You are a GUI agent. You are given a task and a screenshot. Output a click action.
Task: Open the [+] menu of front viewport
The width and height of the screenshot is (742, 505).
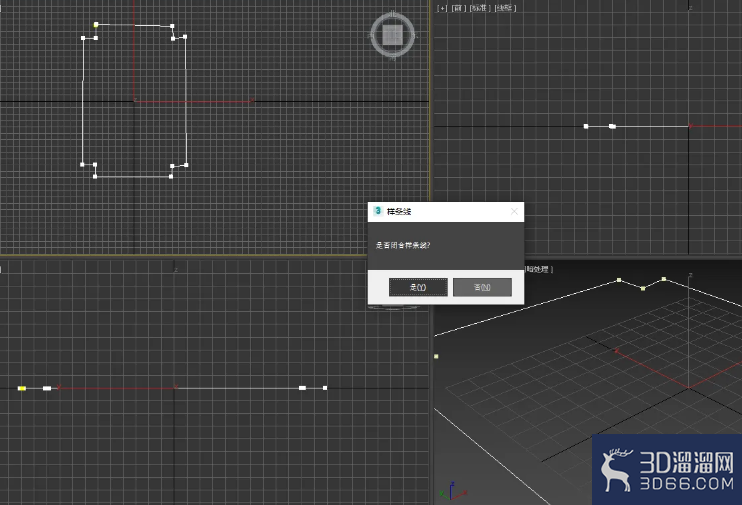(442, 8)
